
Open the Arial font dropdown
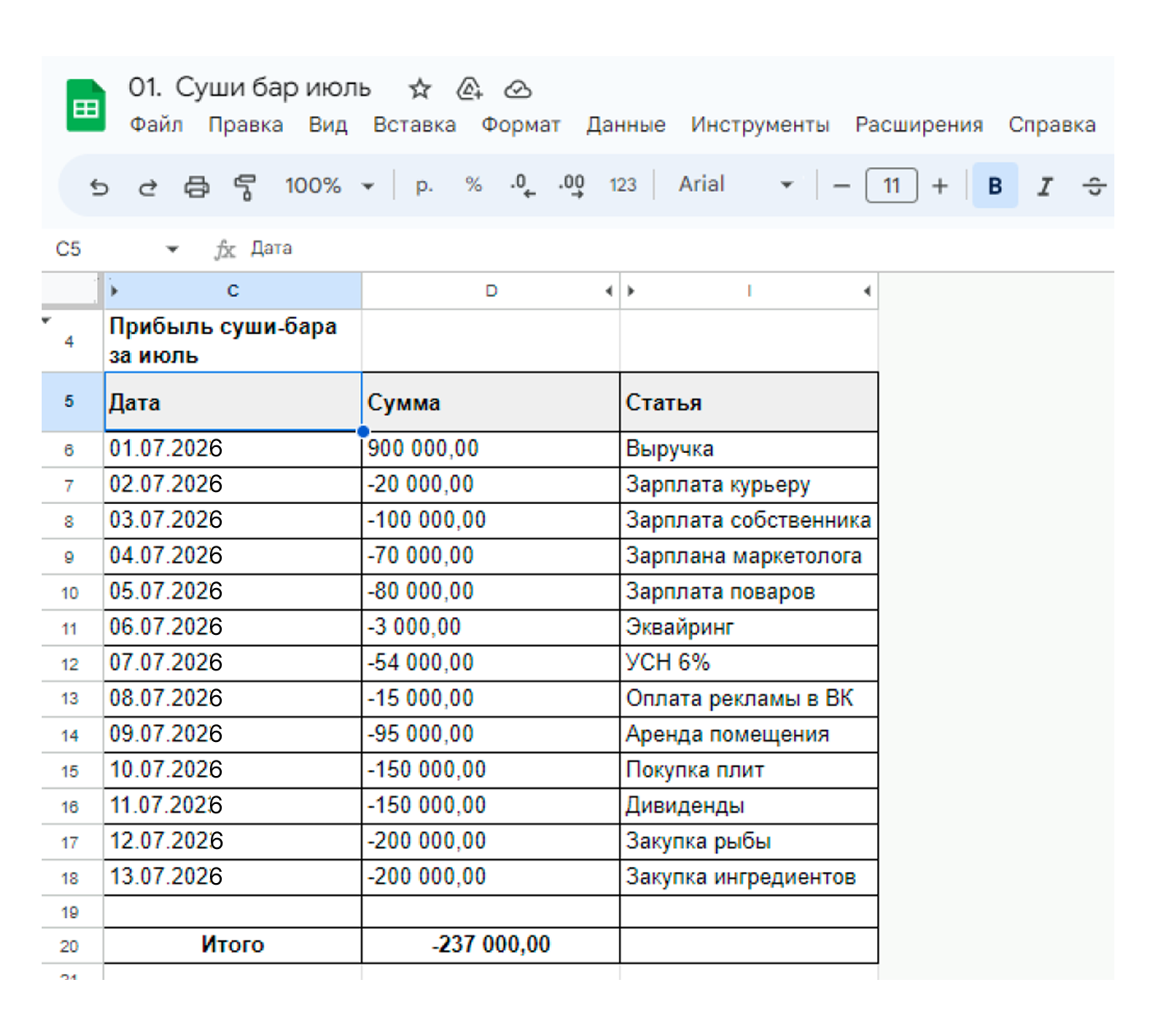point(735,185)
